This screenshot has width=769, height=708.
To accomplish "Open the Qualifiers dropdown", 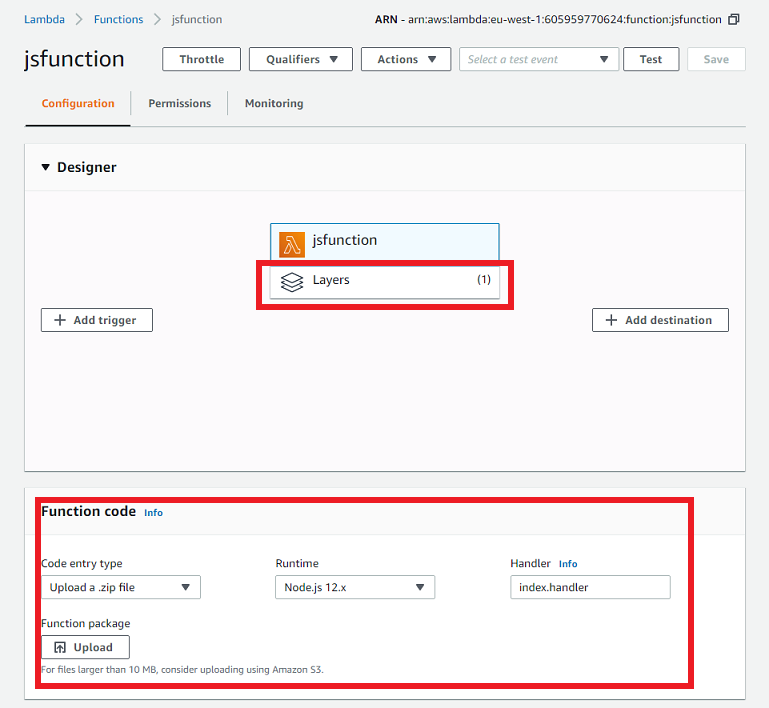I will [301, 59].
